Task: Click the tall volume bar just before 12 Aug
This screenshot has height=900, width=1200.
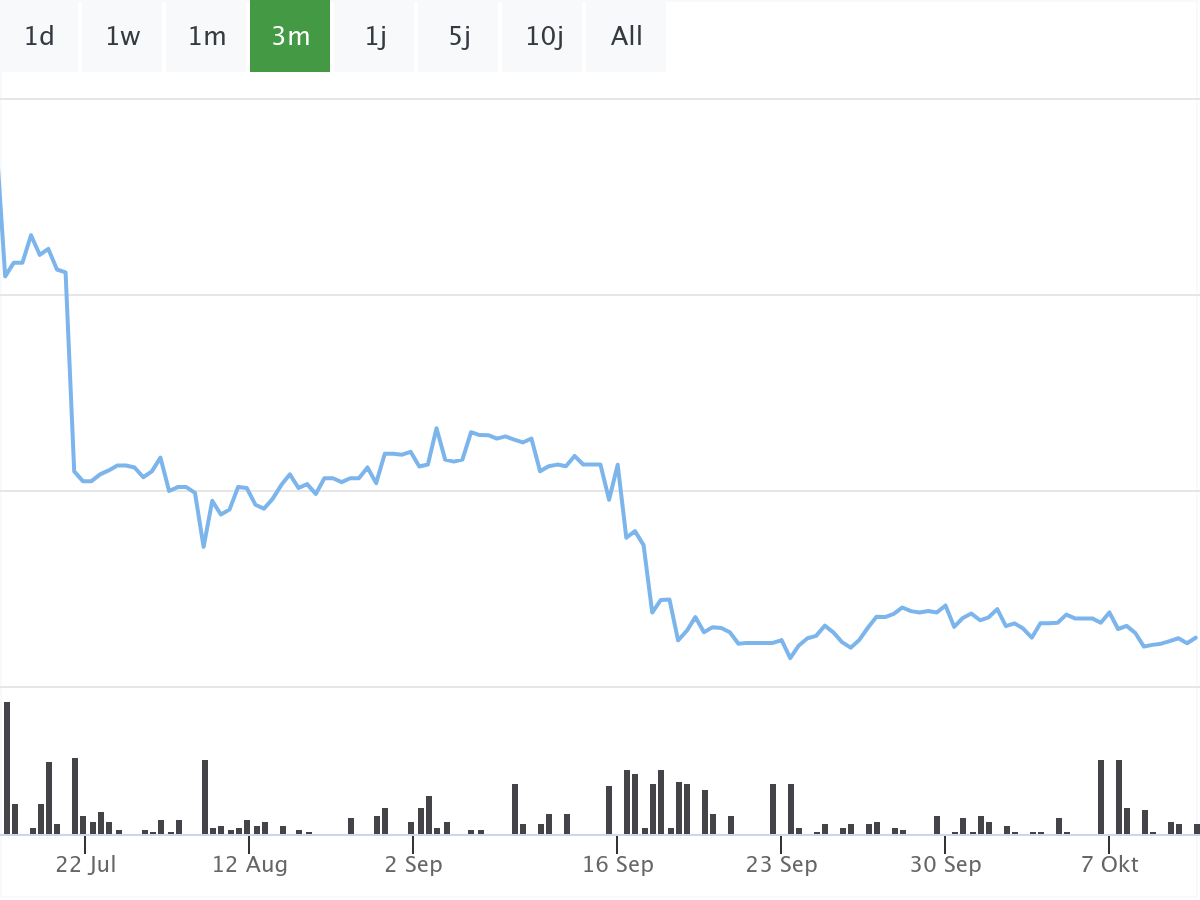Action: click(205, 797)
